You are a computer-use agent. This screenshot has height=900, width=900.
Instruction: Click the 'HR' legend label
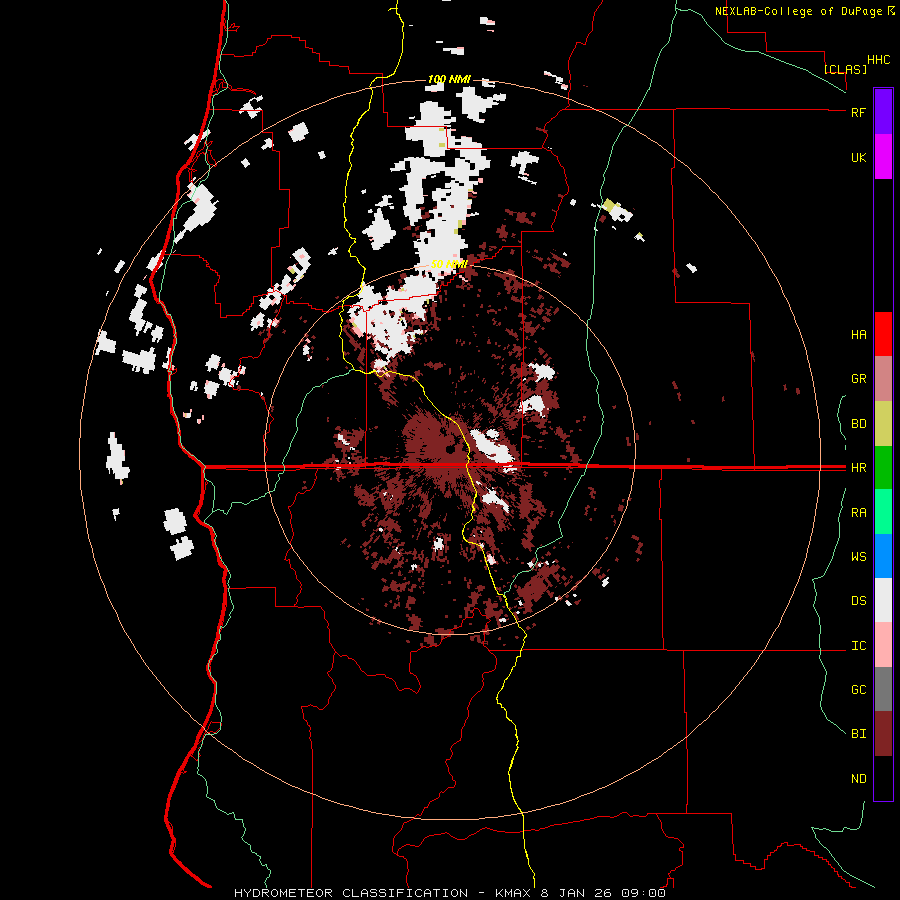[858, 468]
